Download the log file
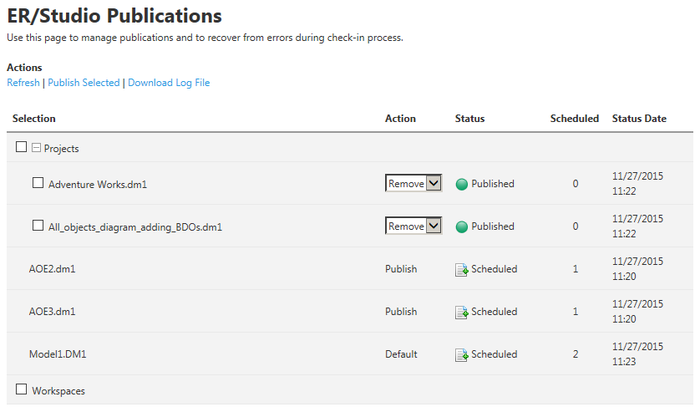700x412 pixels. 169,83
